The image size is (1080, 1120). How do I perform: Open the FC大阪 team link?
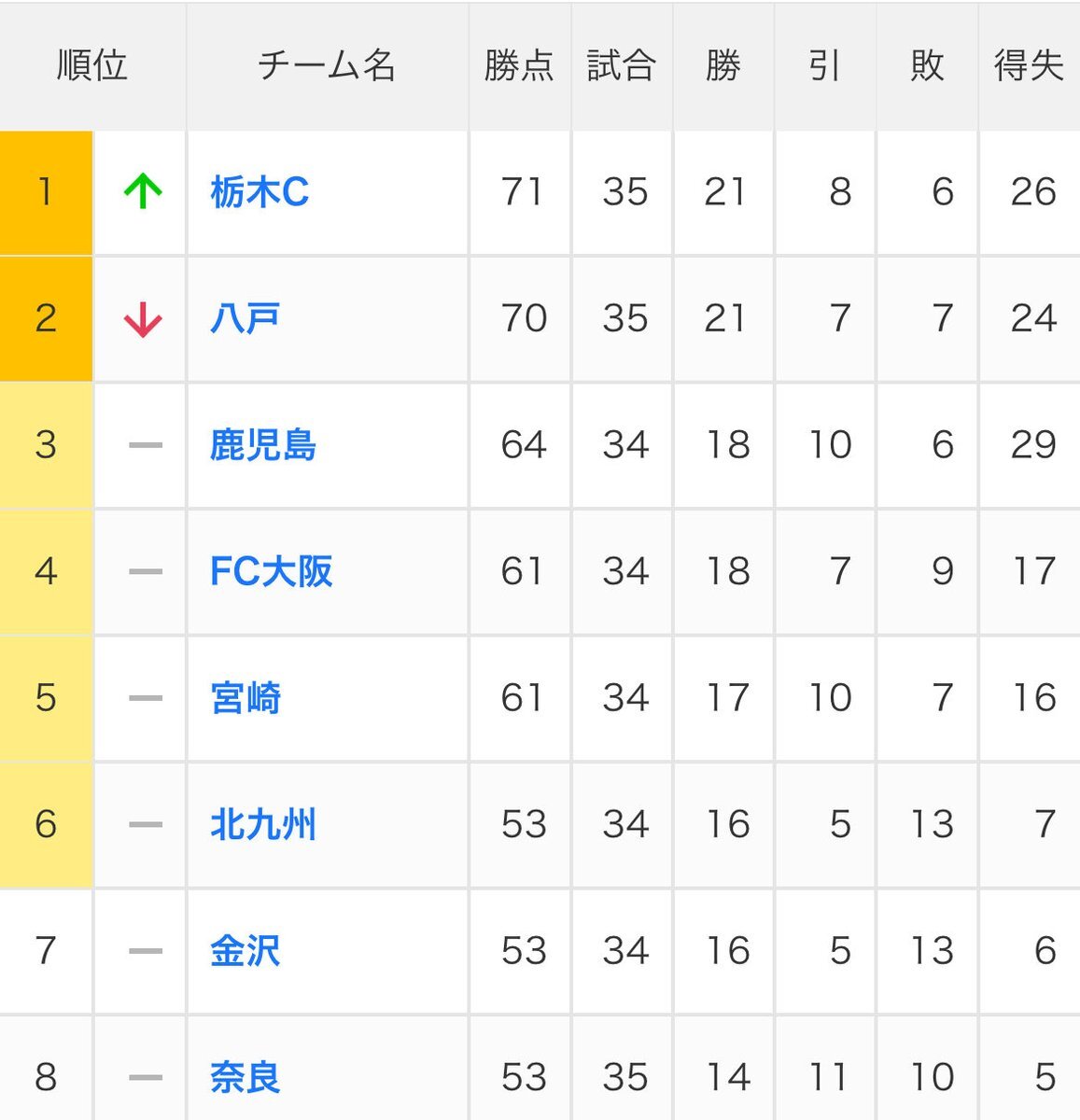click(271, 571)
